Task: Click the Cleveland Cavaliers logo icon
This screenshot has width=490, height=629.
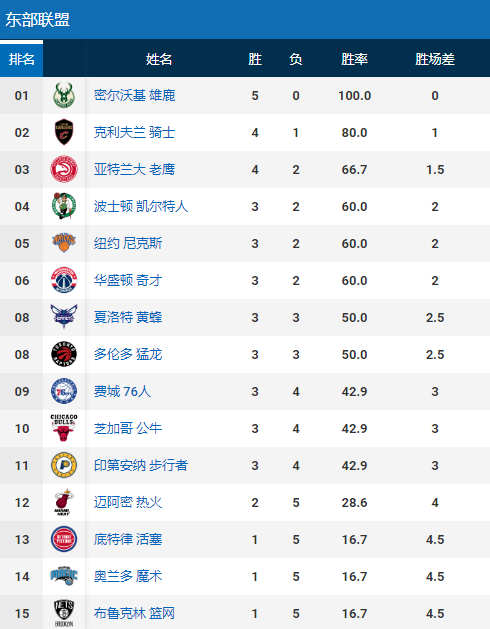Action: pyautogui.click(x=64, y=132)
